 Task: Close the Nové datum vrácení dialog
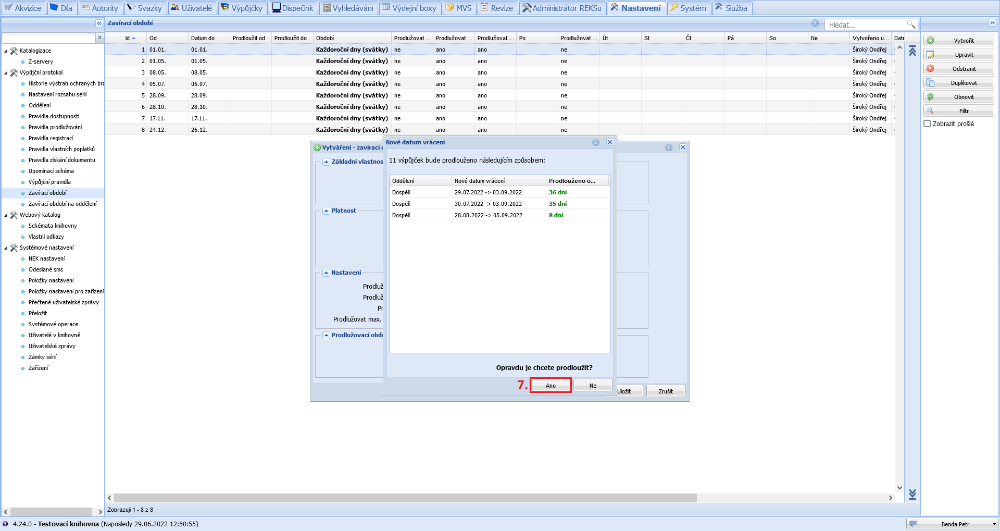[610, 143]
